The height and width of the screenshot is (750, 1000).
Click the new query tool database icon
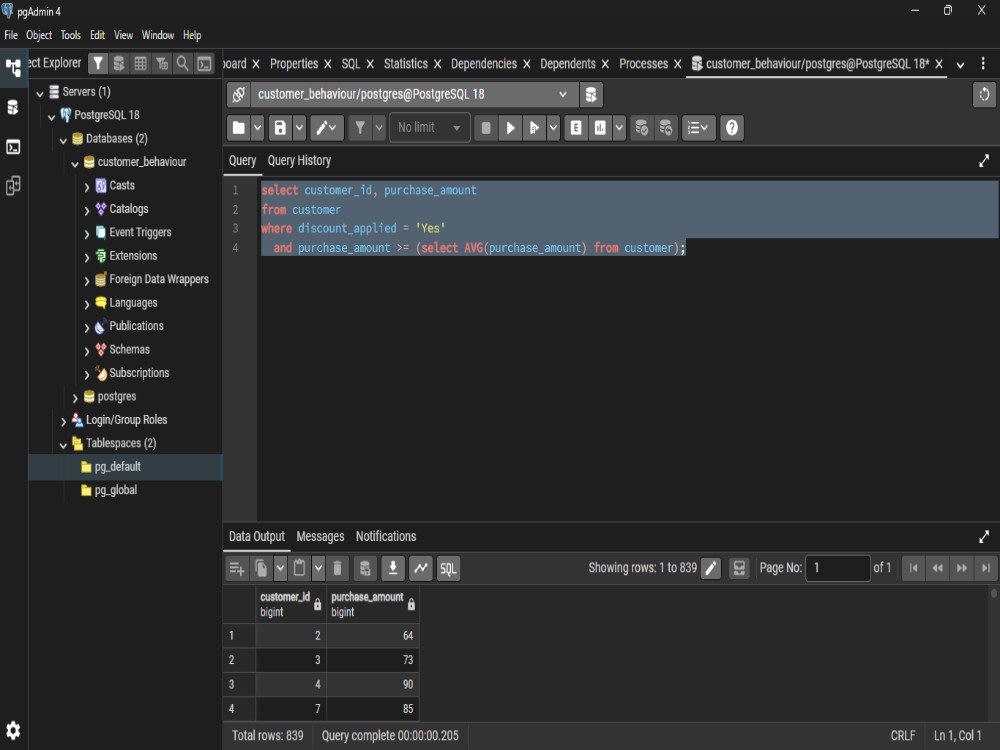pyautogui.click(x=591, y=94)
